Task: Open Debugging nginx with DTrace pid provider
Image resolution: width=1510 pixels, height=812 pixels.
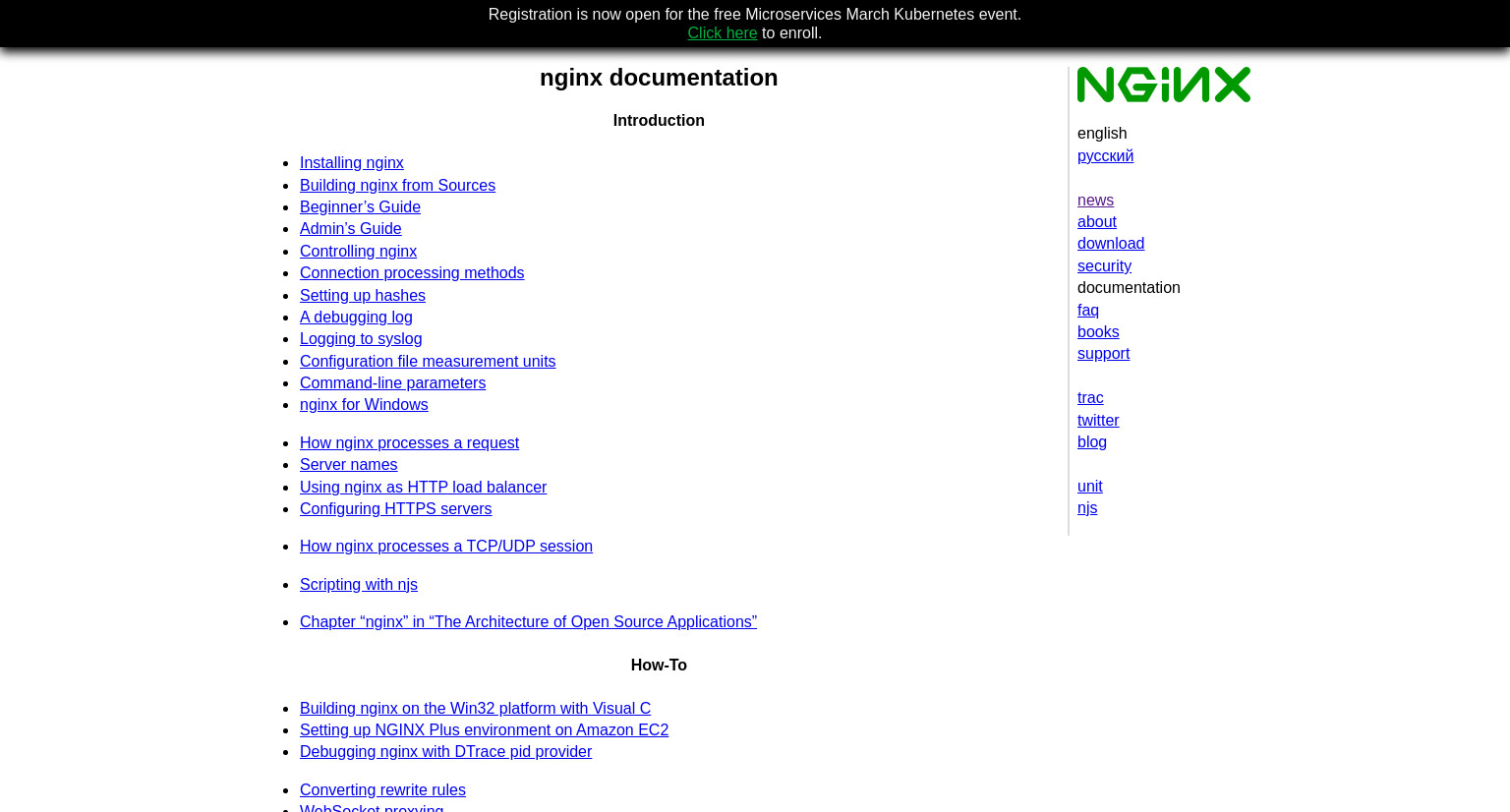Action: coord(445,752)
